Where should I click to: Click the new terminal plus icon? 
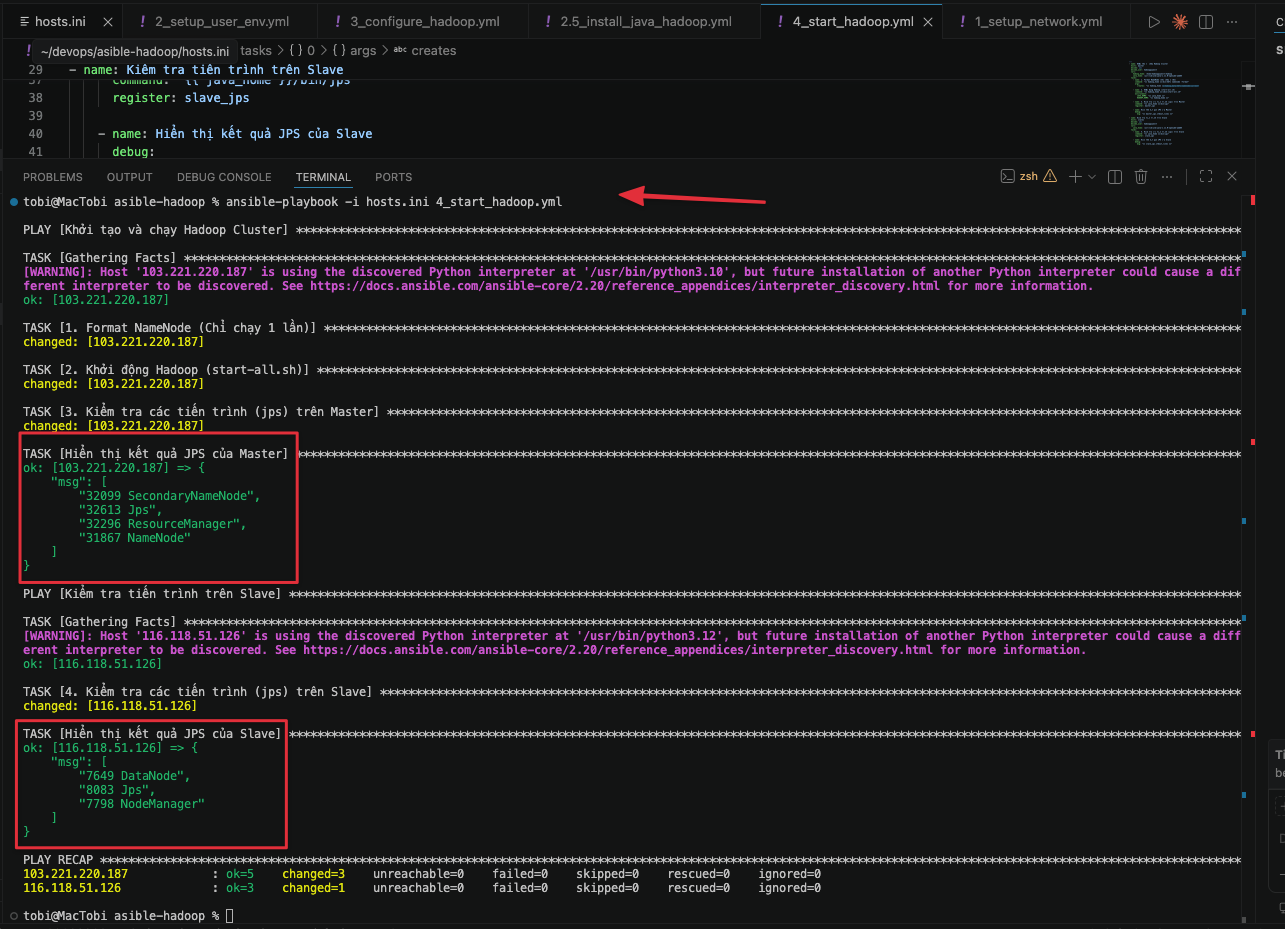(1075, 177)
